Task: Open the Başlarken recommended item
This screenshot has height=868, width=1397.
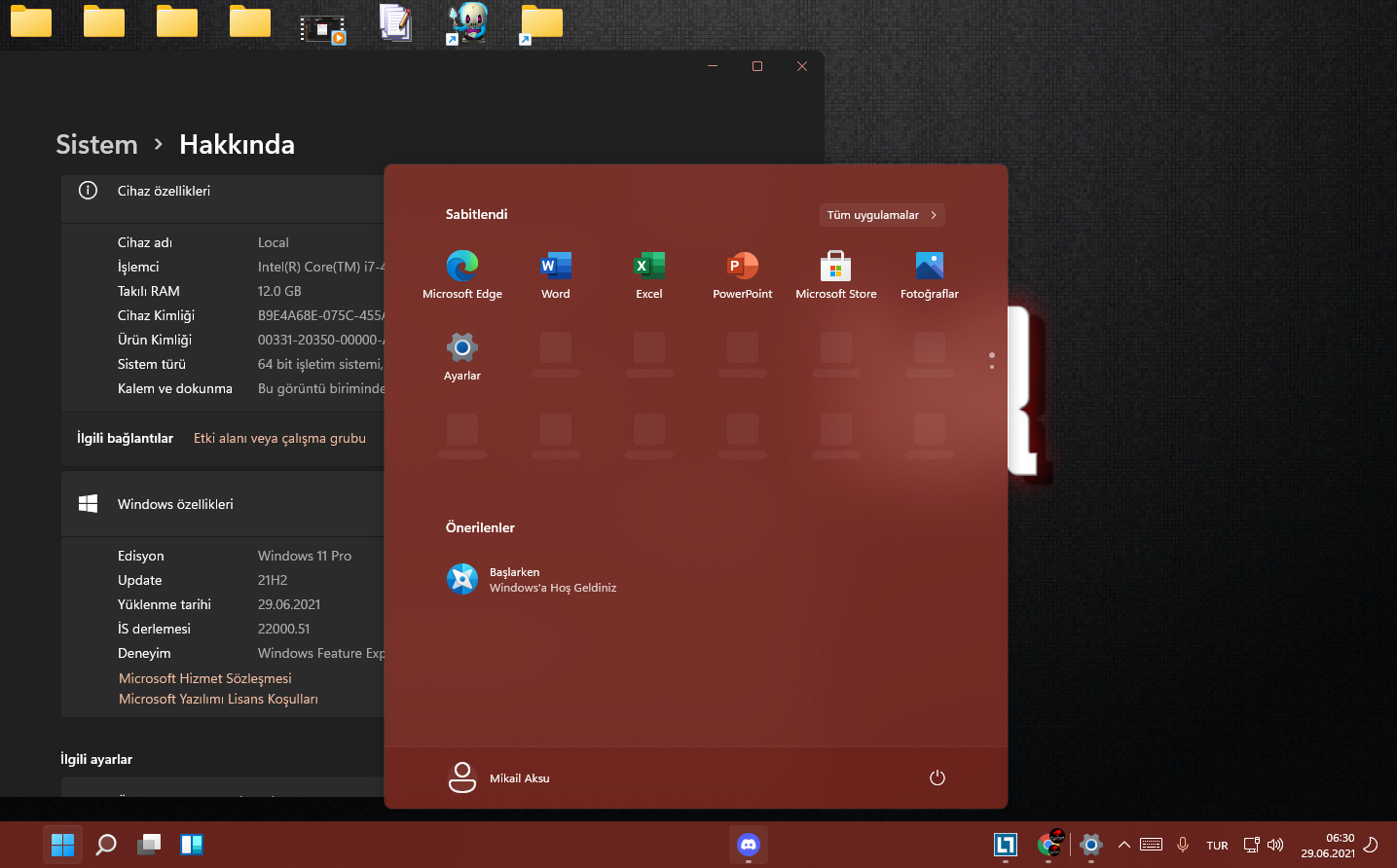Action: coord(532,579)
